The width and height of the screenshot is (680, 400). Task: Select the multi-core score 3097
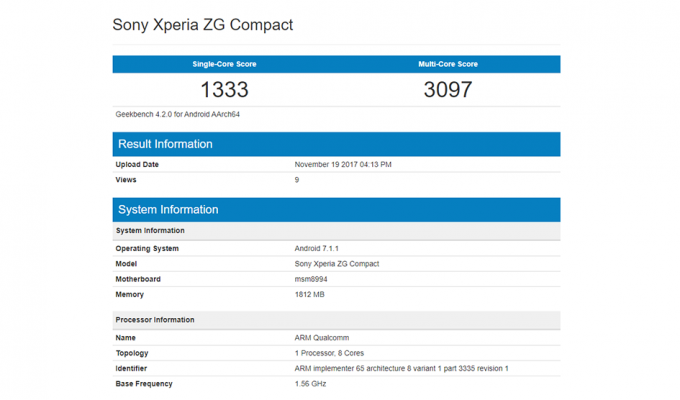click(448, 90)
